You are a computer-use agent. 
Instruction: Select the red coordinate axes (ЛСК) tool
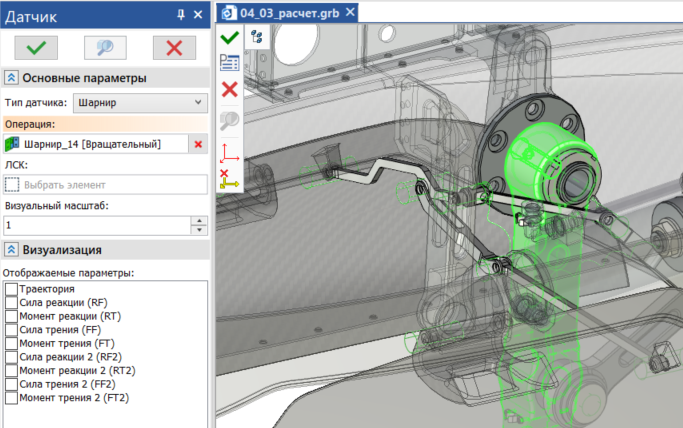[x=229, y=152]
